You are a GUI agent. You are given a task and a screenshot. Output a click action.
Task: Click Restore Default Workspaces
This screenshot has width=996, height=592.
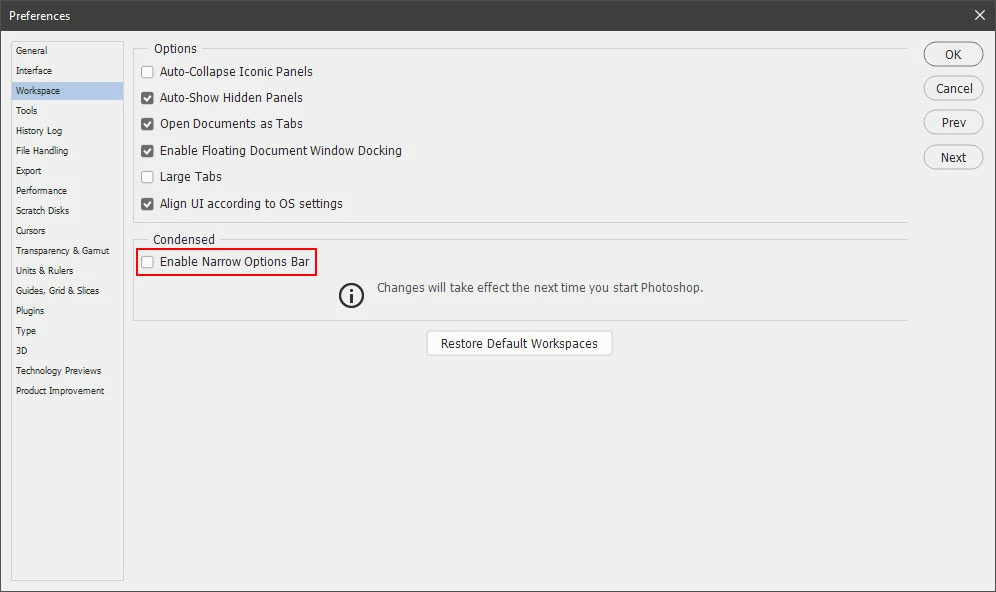click(x=519, y=344)
